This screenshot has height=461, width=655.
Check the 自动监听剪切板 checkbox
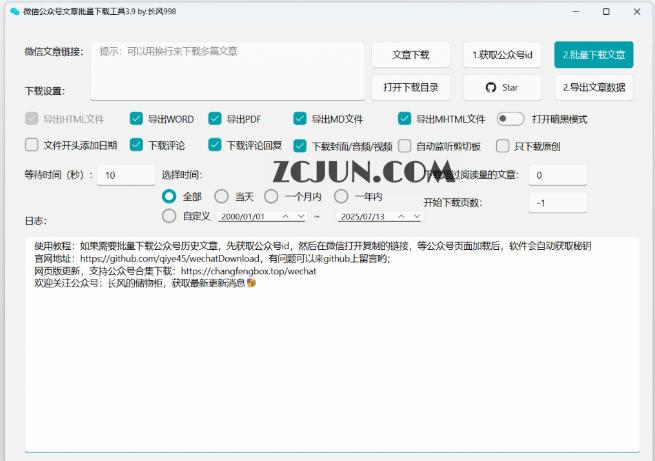tap(404, 146)
